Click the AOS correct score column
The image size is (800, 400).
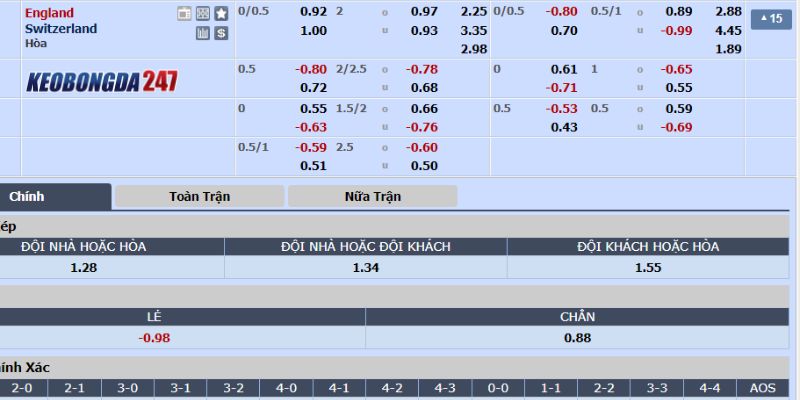[763, 388]
